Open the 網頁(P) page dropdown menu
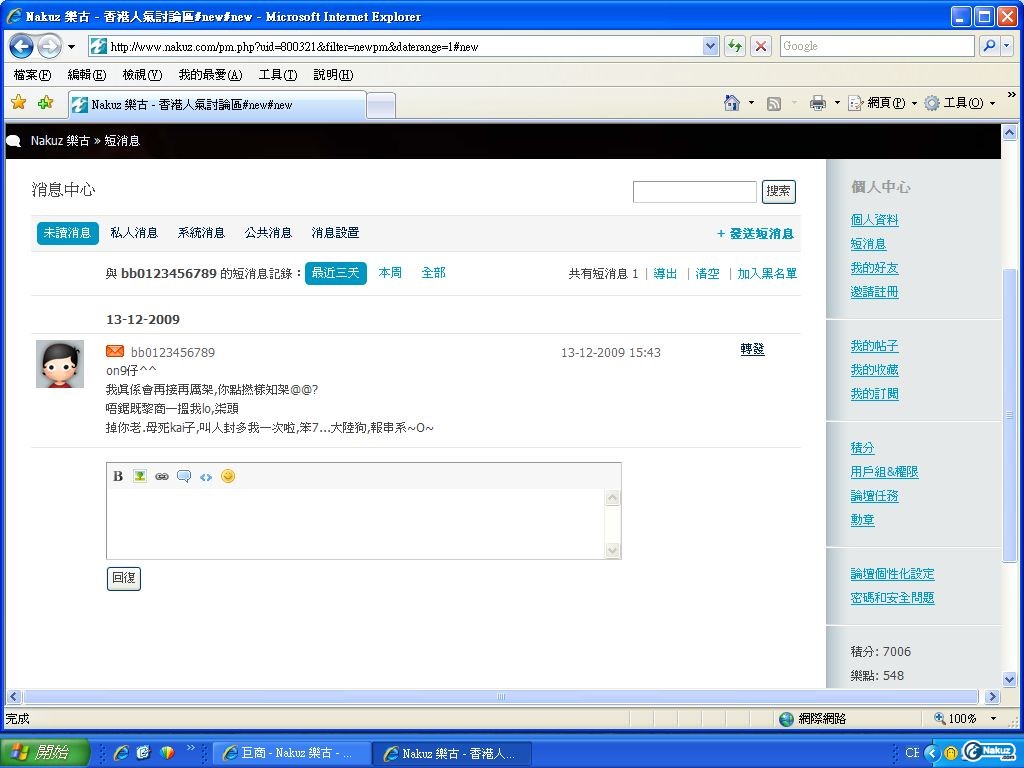Image resolution: width=1024 pixels, height=768 pixels. 885,103
